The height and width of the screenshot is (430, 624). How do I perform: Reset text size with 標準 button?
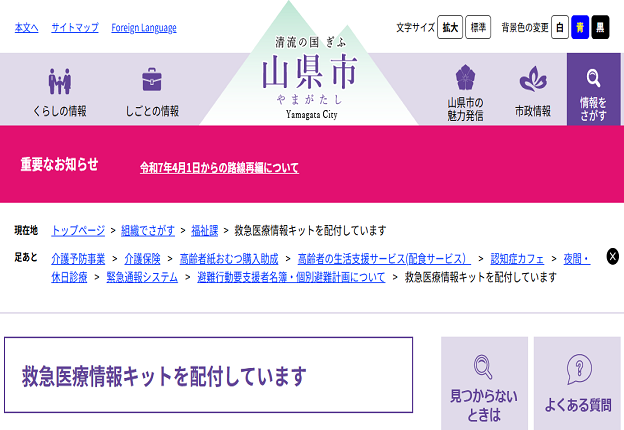[x=479, y=28]
